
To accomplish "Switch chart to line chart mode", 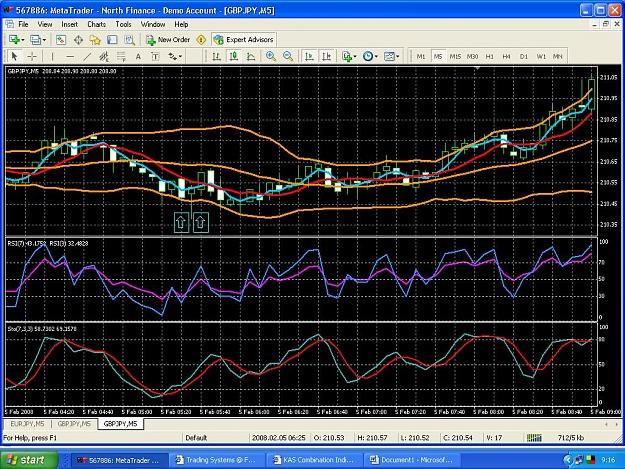I will (x=251, y=56).
